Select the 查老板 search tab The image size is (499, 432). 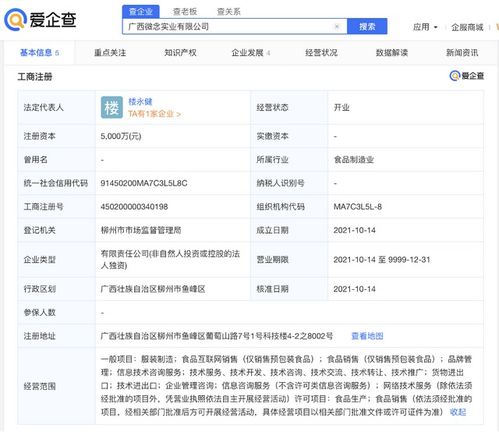pyautogui.click(x=185, y=12)
